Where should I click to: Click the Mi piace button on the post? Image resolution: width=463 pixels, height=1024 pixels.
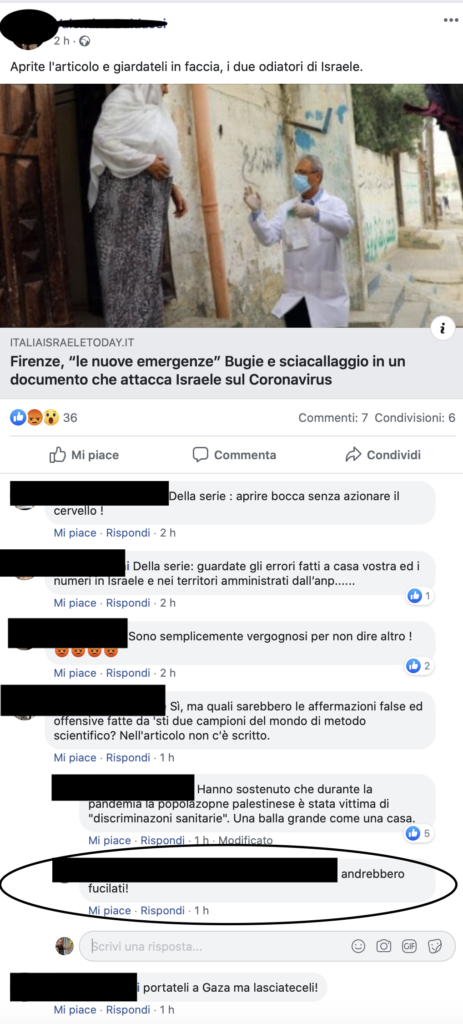click(x=84, y=455)
